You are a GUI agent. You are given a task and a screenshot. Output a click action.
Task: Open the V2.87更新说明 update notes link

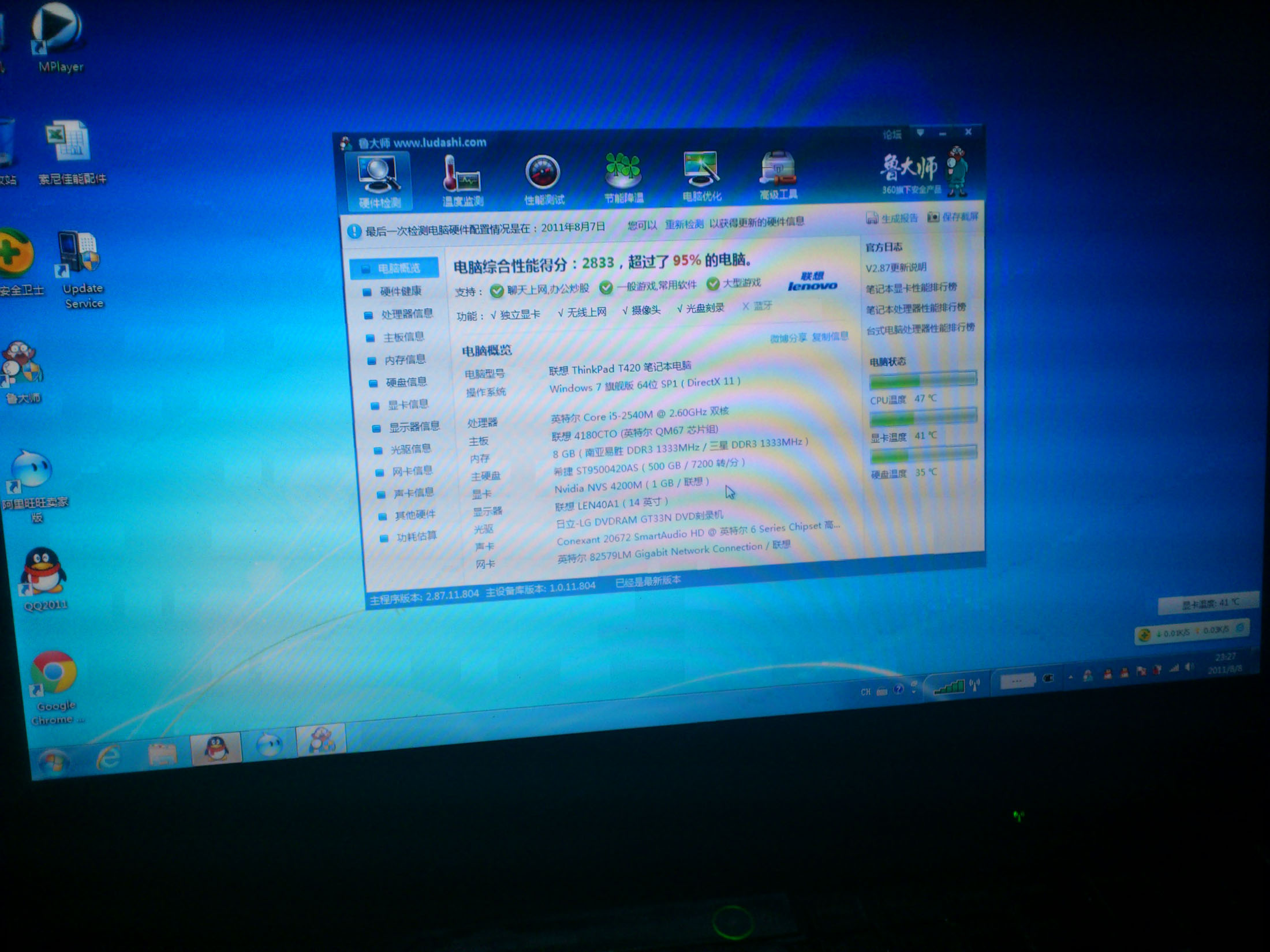[896, 268]
